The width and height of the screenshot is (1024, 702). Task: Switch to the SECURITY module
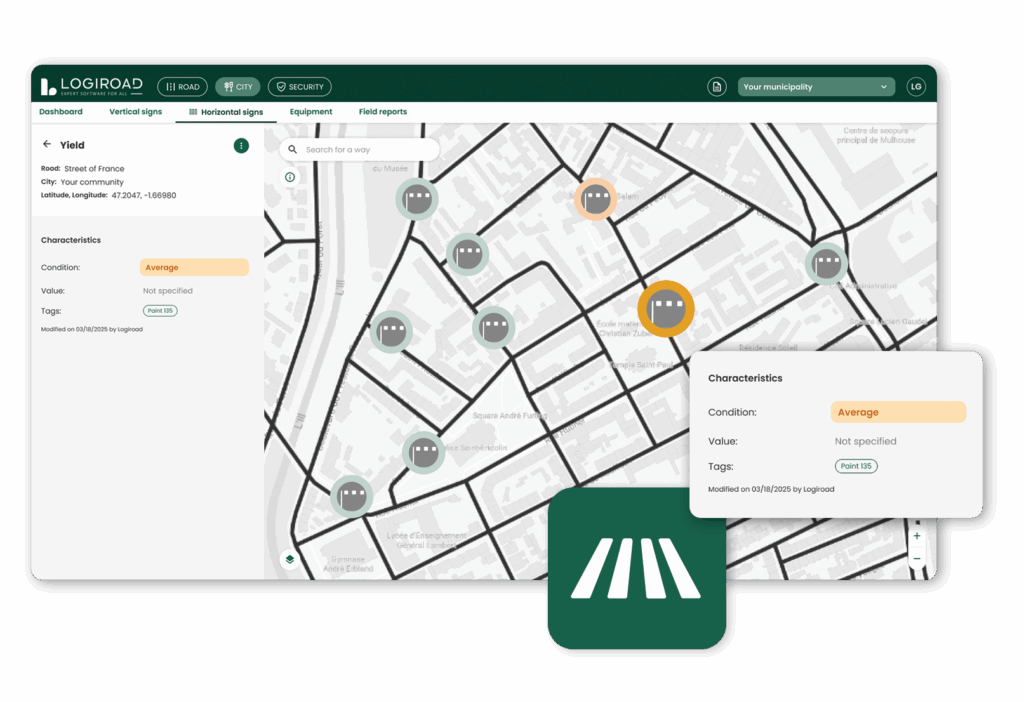click(x=299, y=87)
